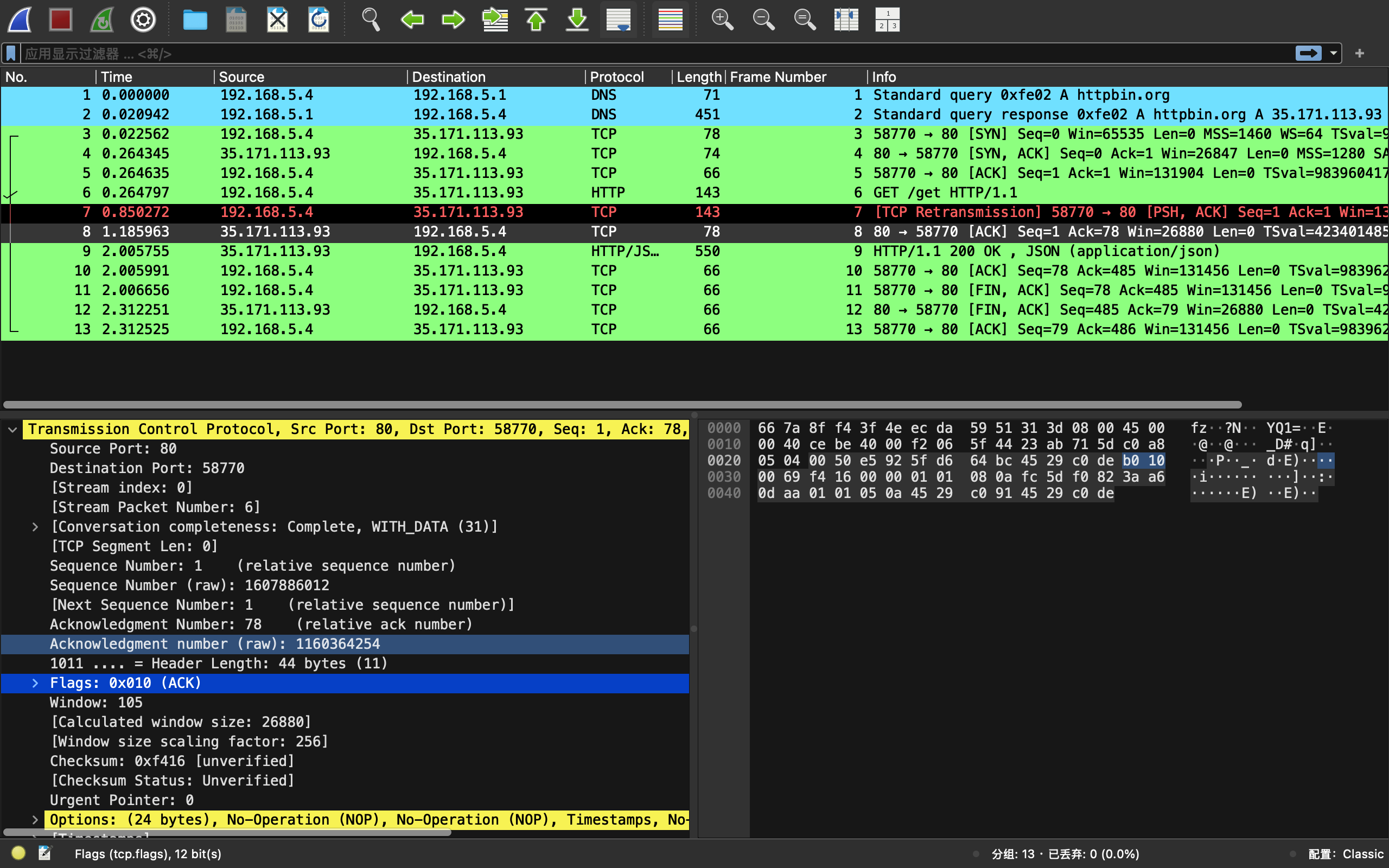This screenshot has width=1389, height=868.
Task: Collapse Transmission Control Protocol tree
Action: point(12,430)
